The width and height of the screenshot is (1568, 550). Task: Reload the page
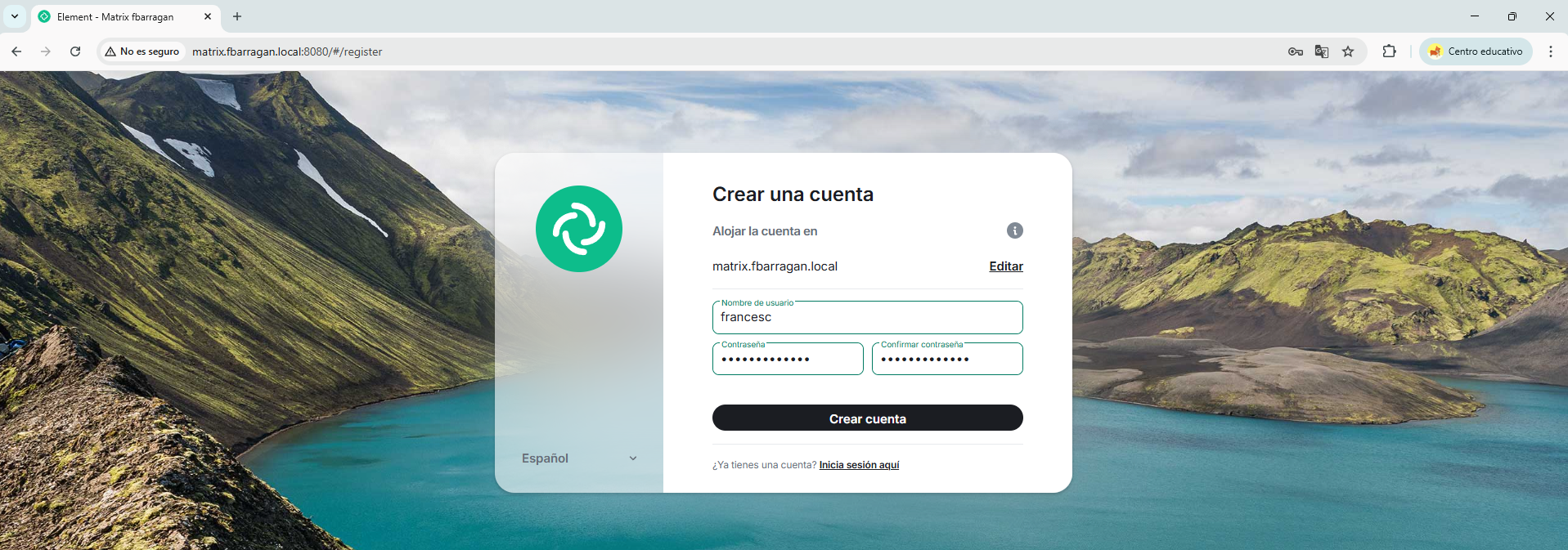click(75, 51)
